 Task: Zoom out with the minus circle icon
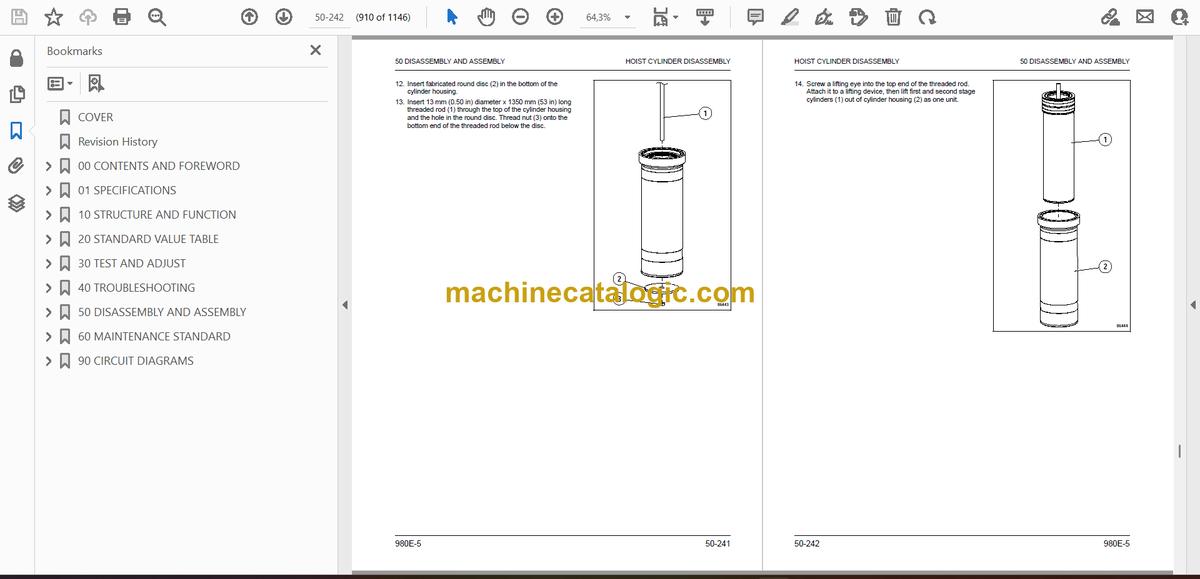pos(521,17)
